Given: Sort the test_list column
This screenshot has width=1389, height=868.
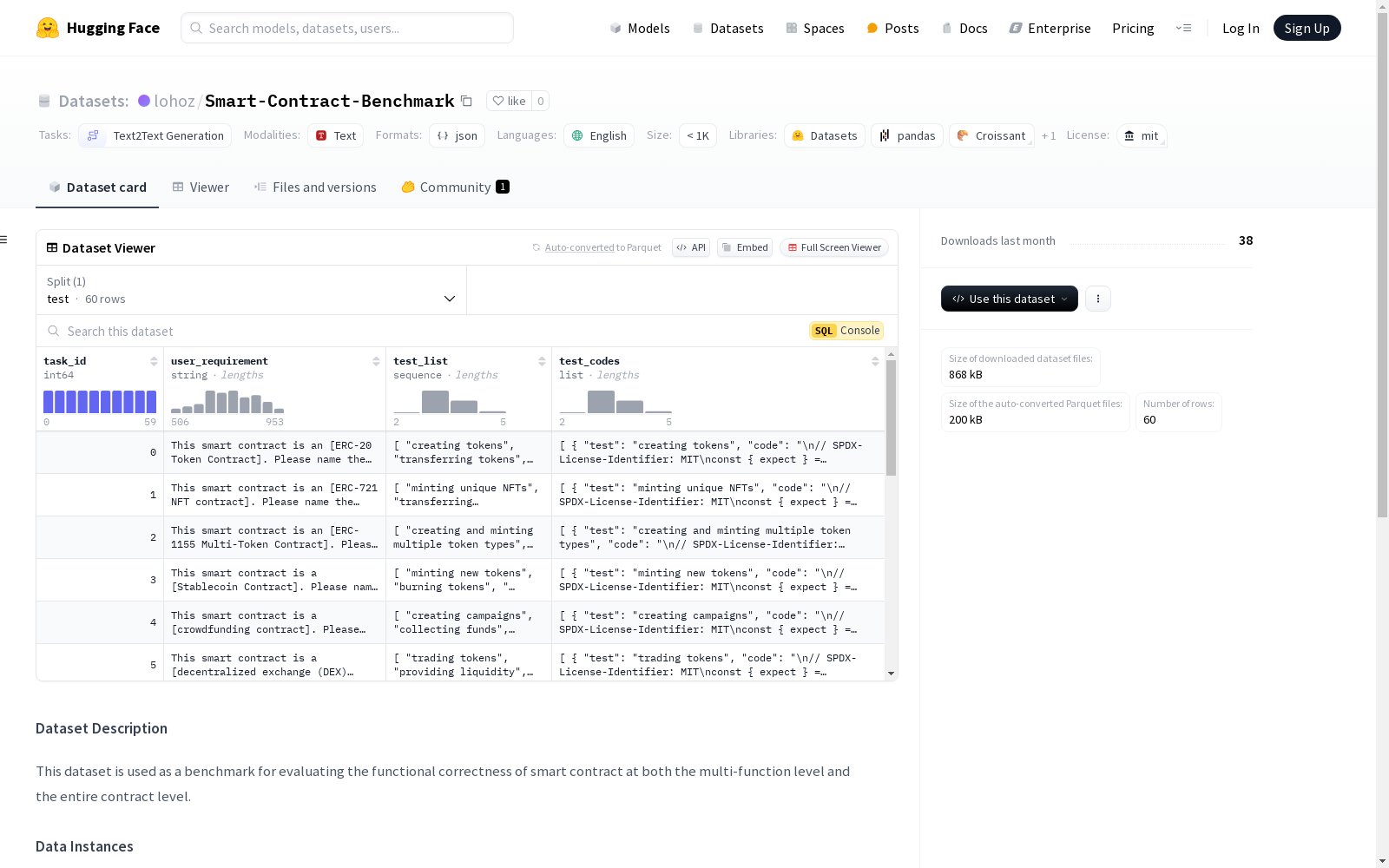Looking at the screenshot, I should [542, 361].
